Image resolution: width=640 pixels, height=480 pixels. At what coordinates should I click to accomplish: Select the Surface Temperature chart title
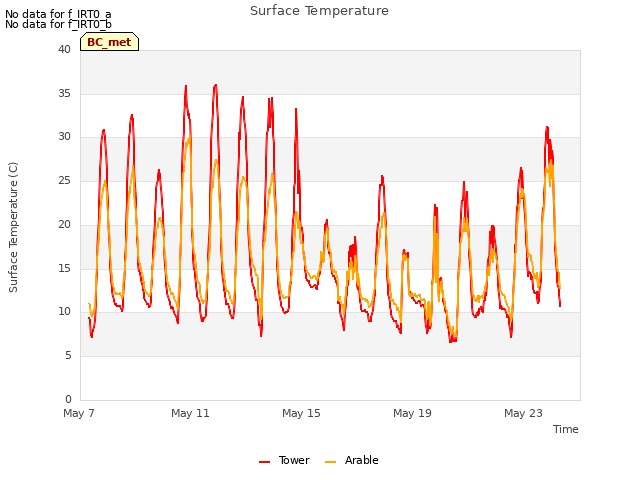pos(319,11)
